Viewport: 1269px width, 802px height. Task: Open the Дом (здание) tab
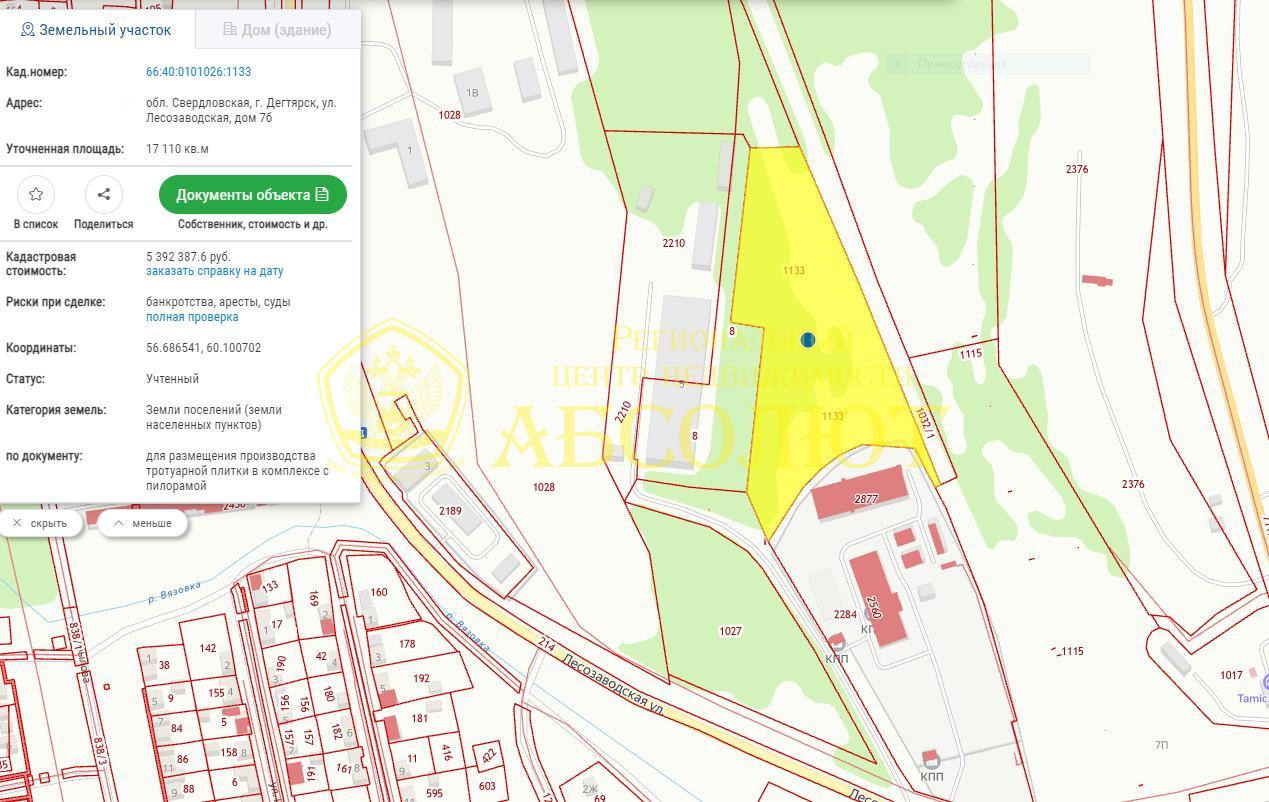click(277, 30)
